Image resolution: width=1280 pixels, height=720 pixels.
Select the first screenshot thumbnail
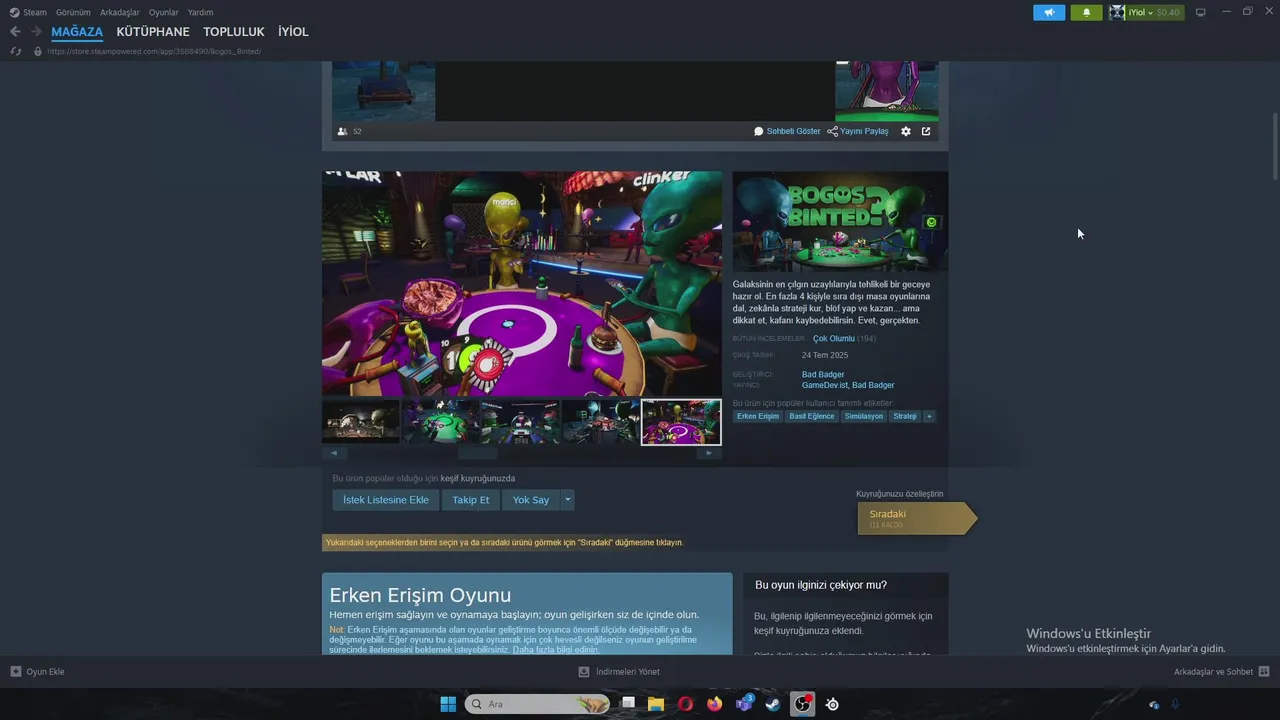click(361, 422)
